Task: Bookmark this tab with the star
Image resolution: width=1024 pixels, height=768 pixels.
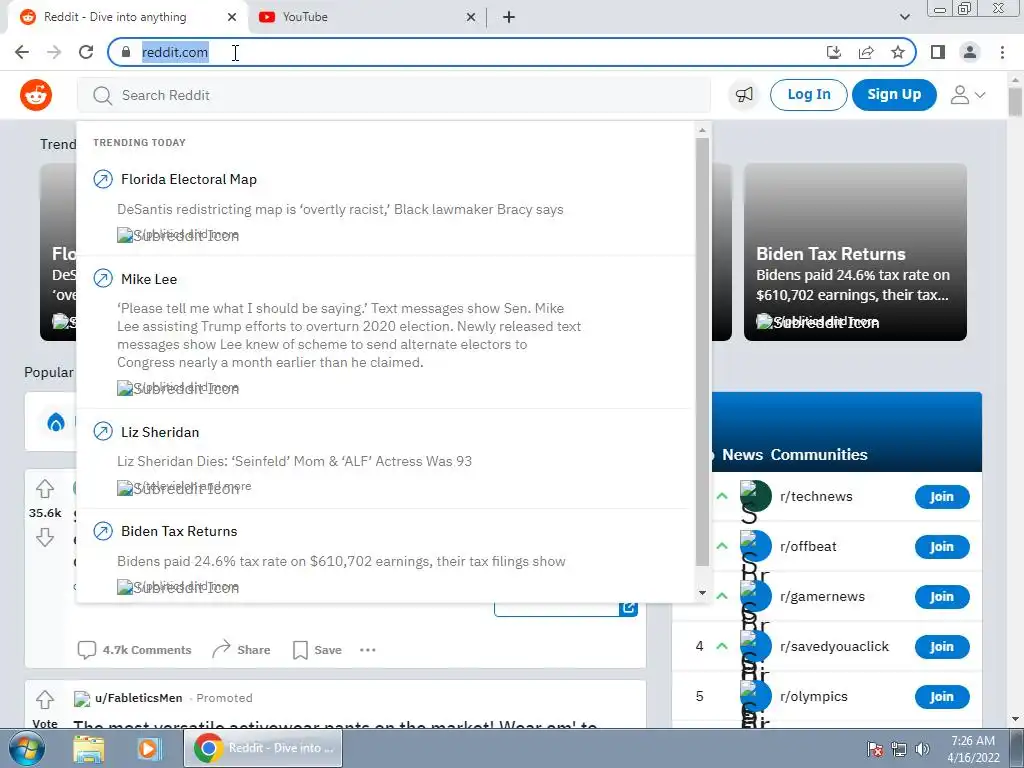Action: [898, 52]
